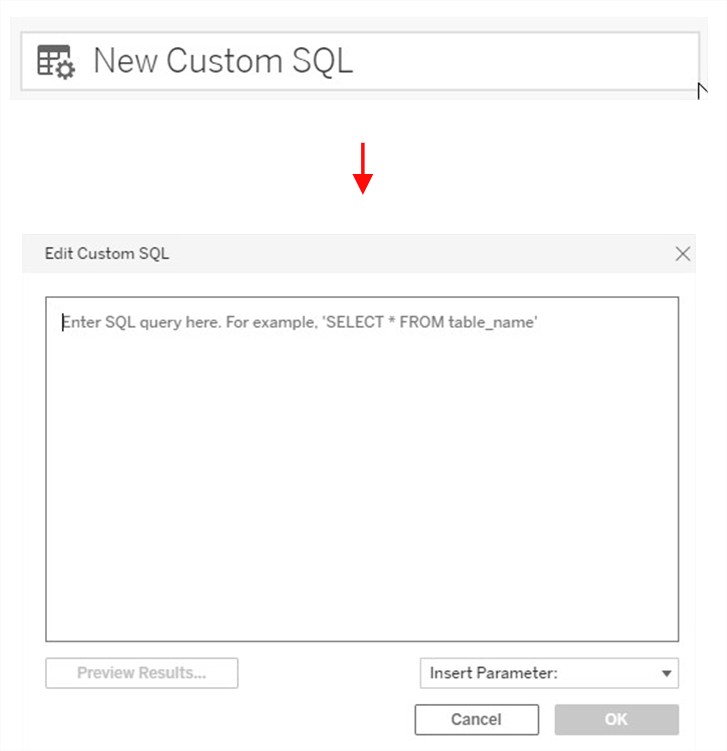727x751 pixels.
Task: Click the mouse pointer beside New Custom SQL box
Action: pyautogui.click(x=703, y=90)
